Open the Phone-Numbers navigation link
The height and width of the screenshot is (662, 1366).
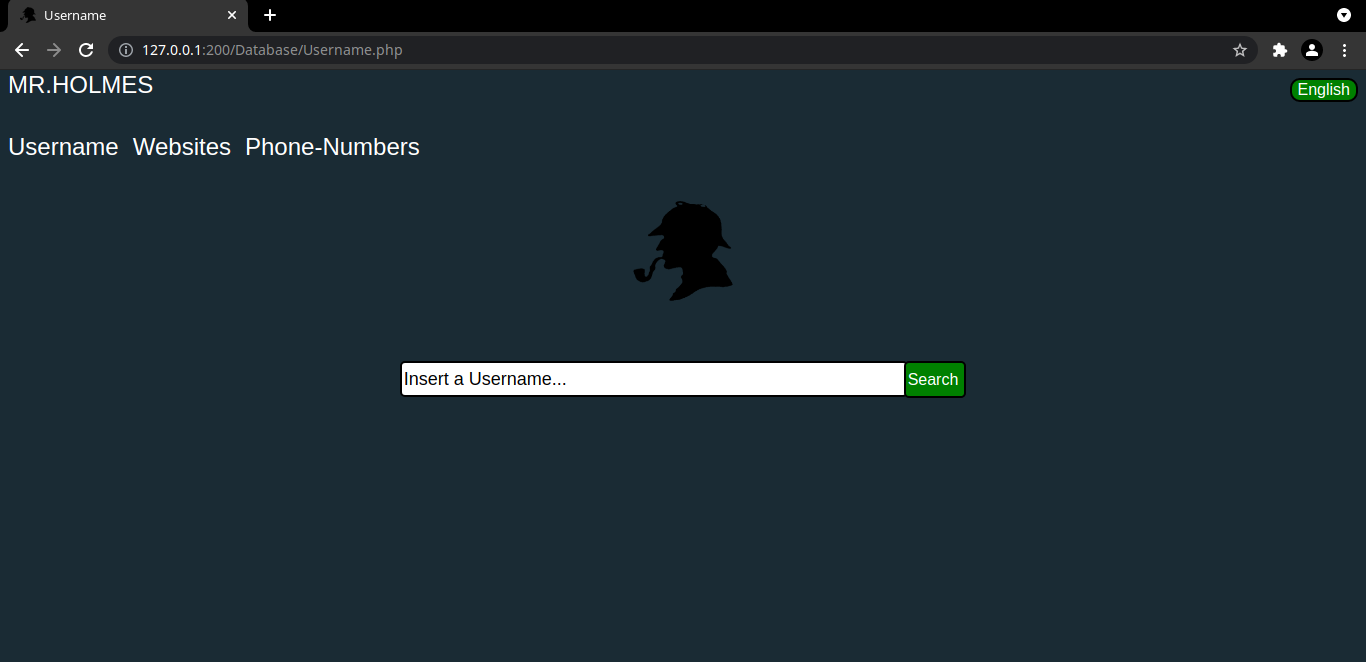click(x=332, y=147)
